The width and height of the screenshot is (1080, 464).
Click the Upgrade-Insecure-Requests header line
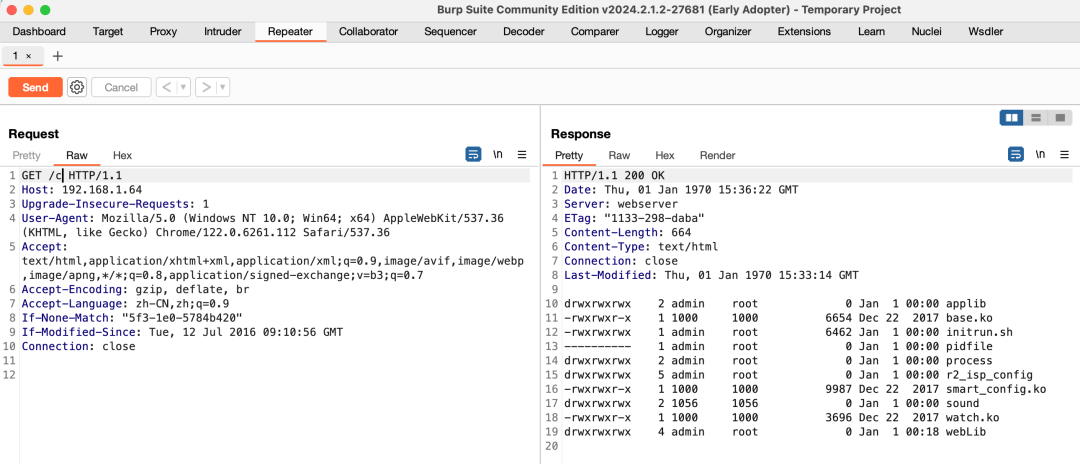(x=115, y=204)
